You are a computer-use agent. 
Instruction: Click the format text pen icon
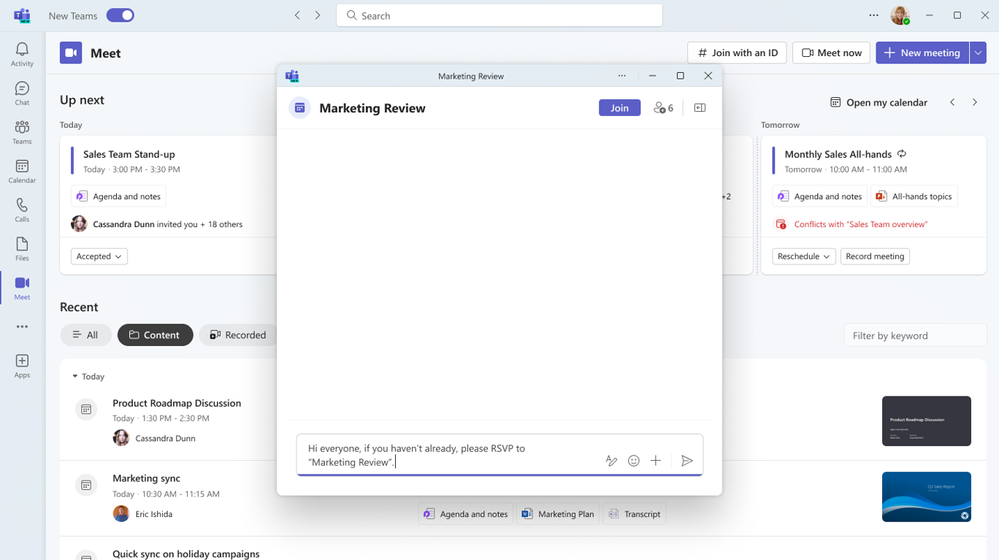(x=611, y=461)
